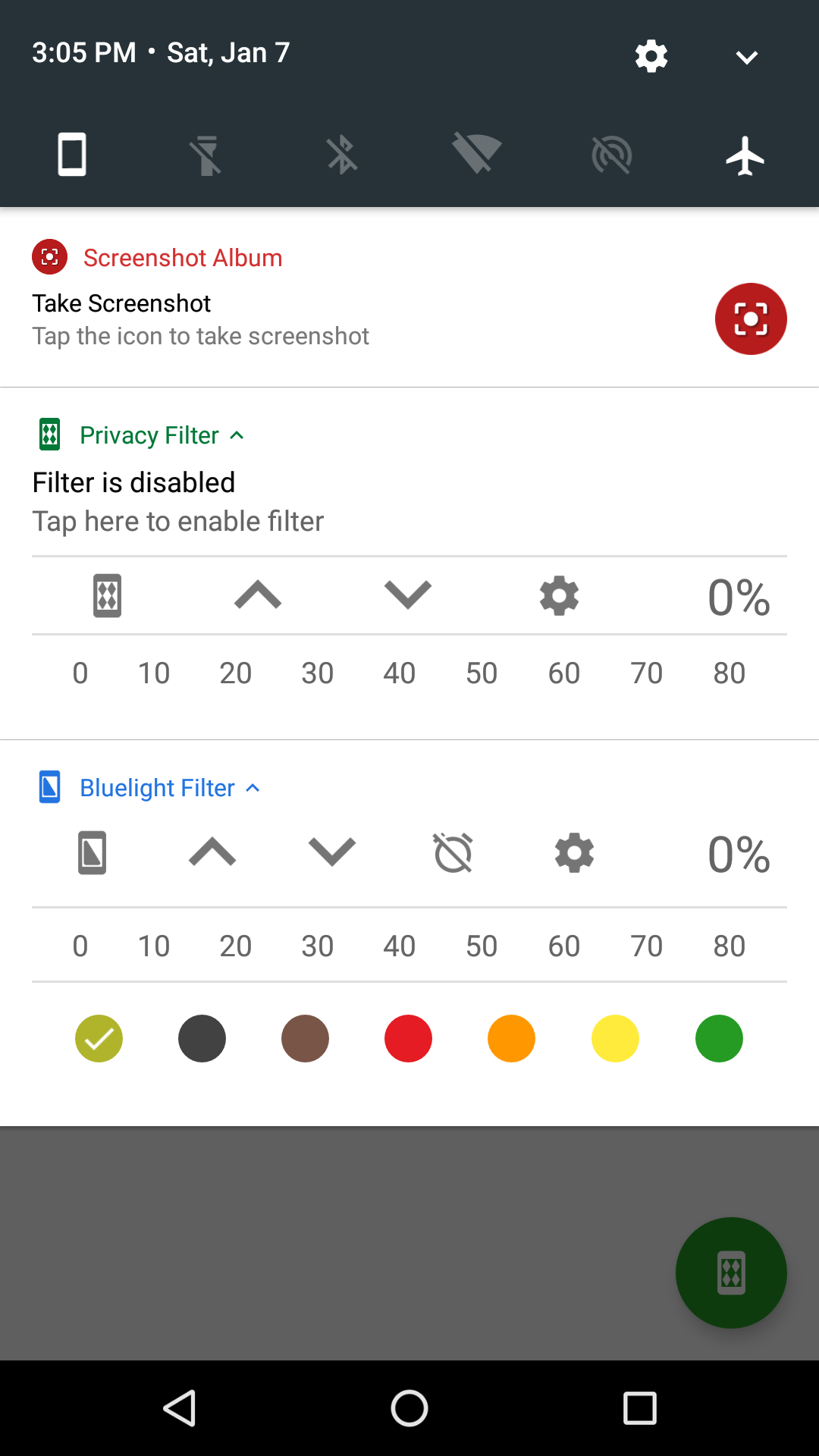The height and width of the screenshot is (1456, 819).
Task: Expand quick settings panel with chevron
Action: click(747, 57)
